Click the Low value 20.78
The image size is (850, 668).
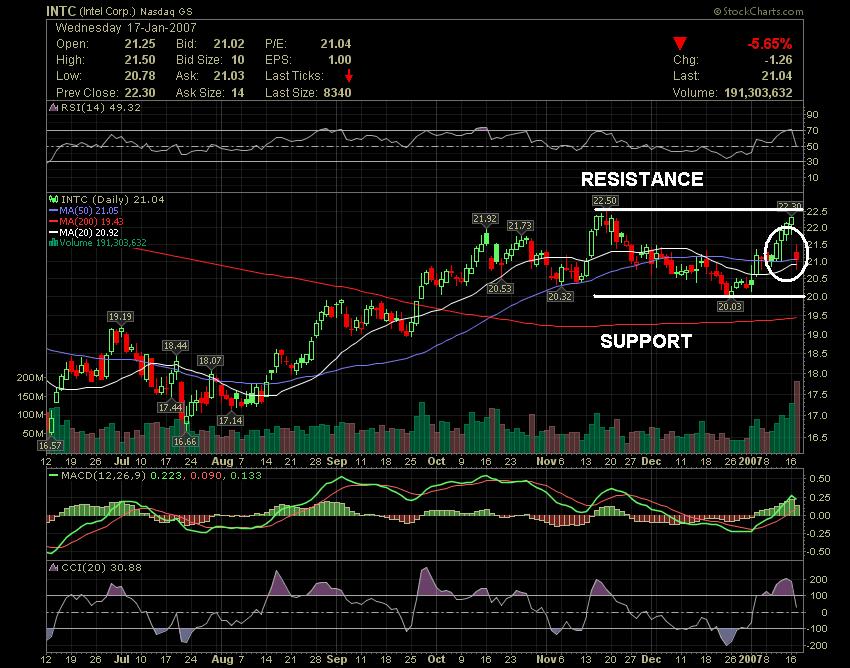pyautogui.click(x=140, y=76)
